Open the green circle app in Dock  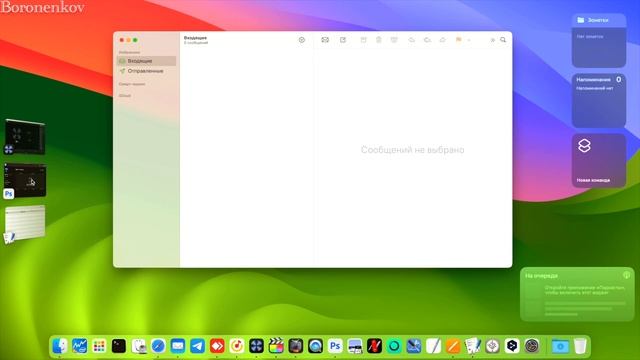[394, 346]
